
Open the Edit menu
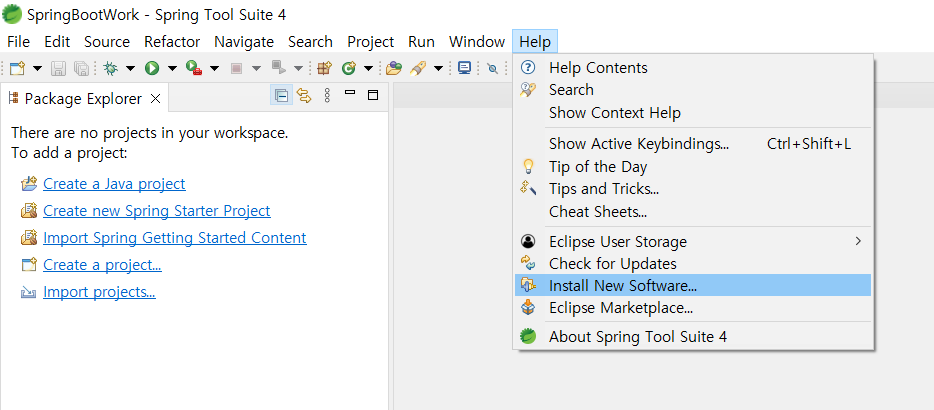click(x=57, y=42)
